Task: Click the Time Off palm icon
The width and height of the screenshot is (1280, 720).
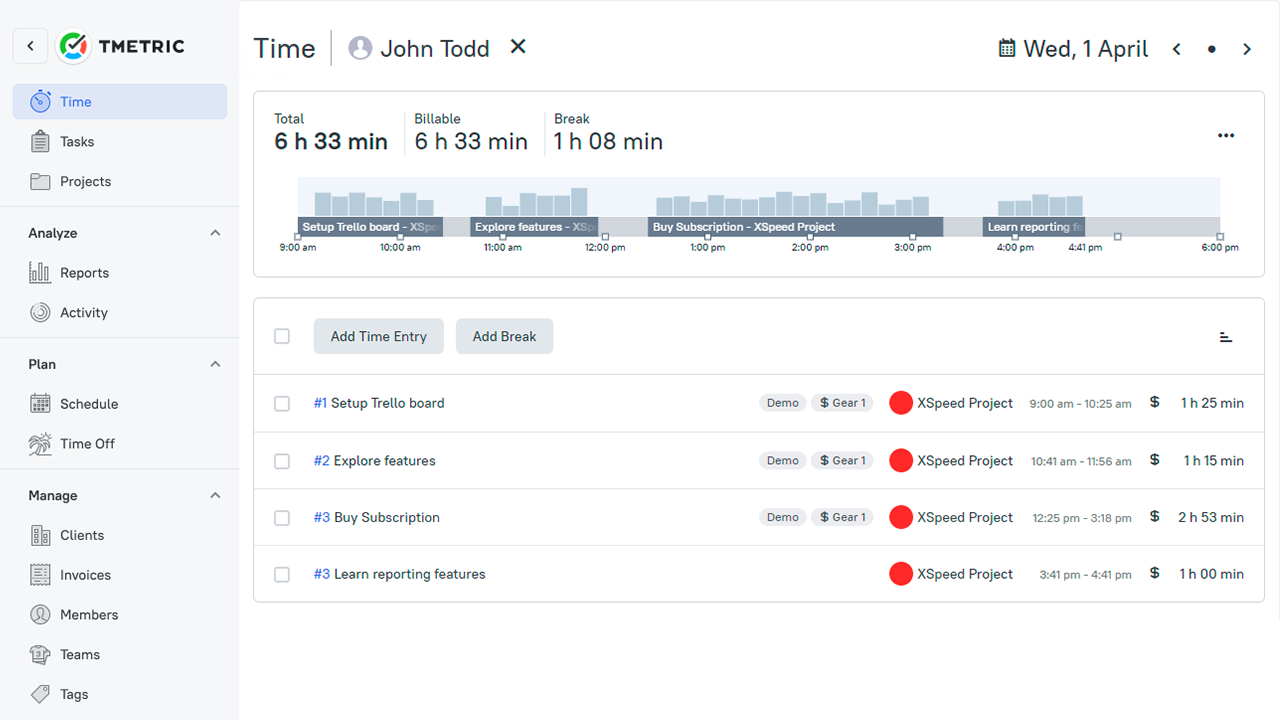Action: click(39, 444)
